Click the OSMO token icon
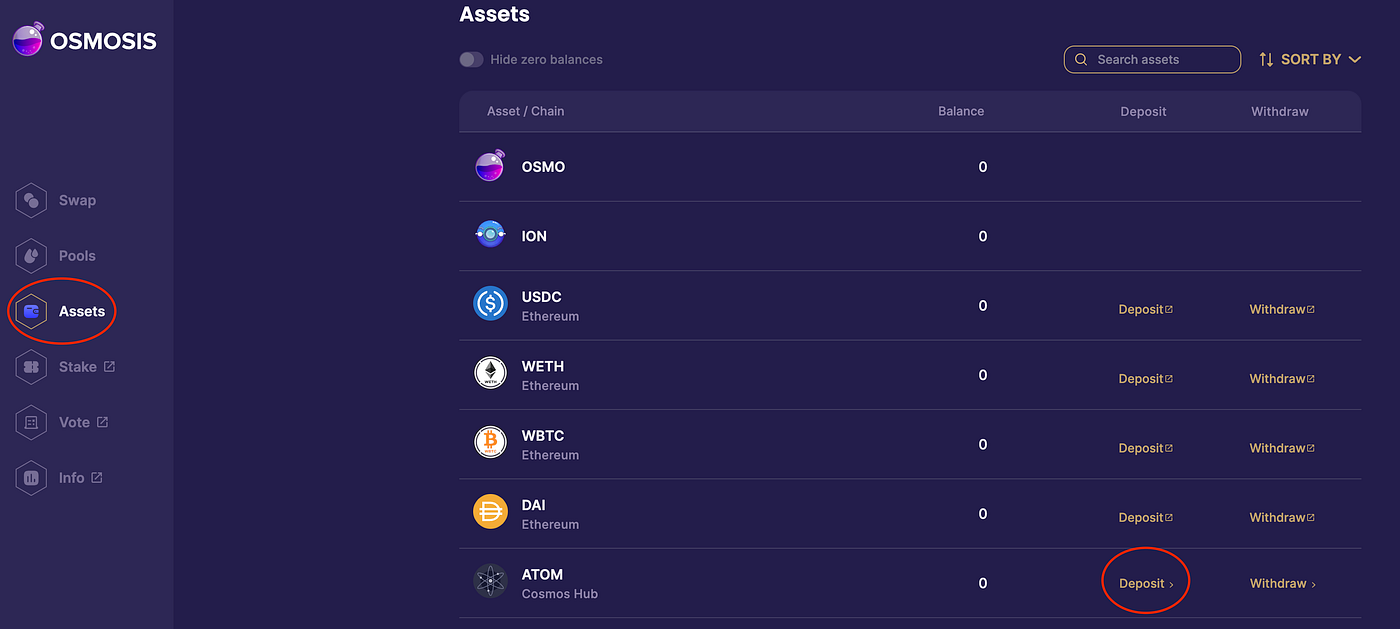1400x629 pixels. coord(490,166)
